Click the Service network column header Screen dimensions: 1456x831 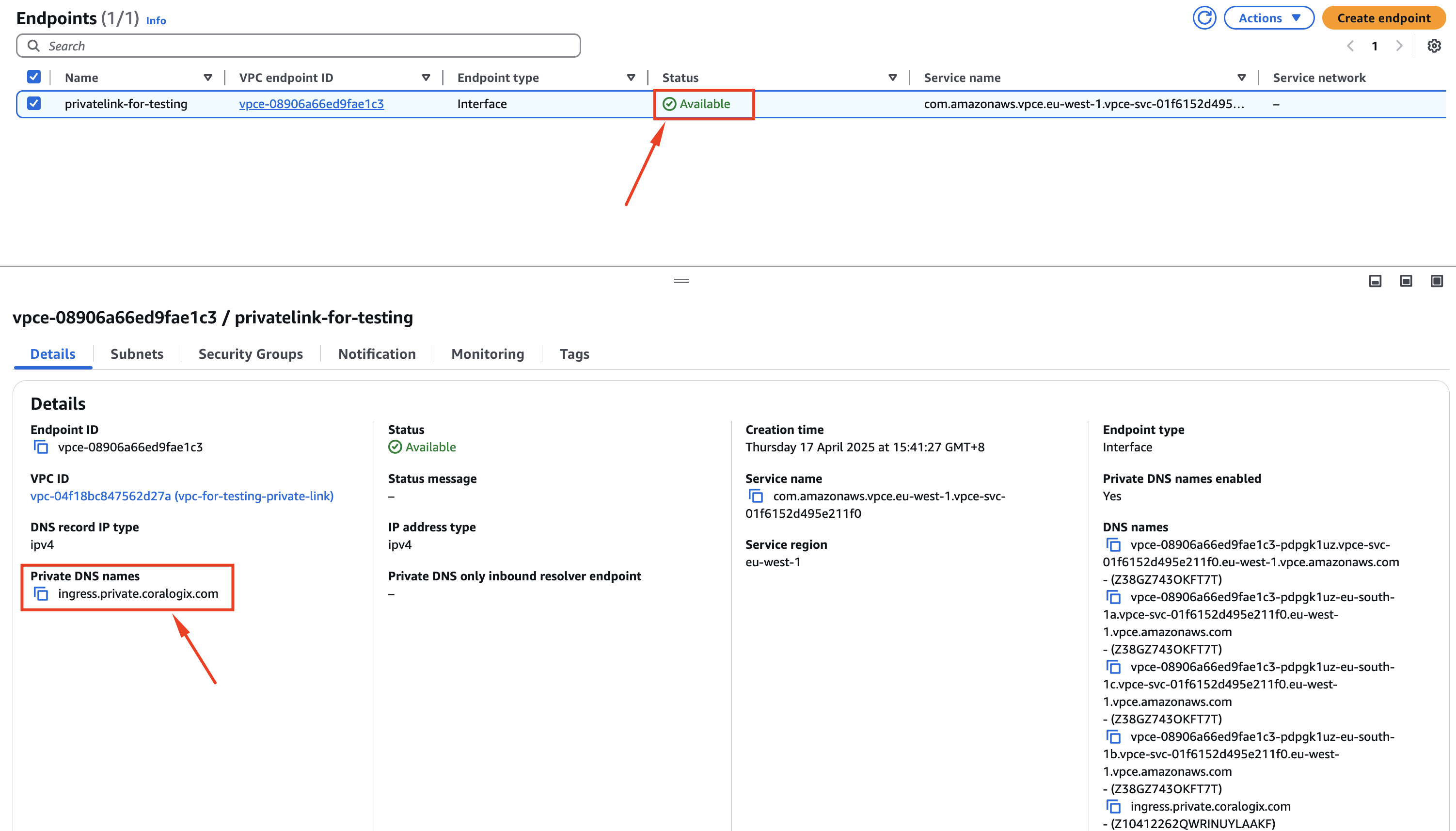click(x=1319, y=78)
